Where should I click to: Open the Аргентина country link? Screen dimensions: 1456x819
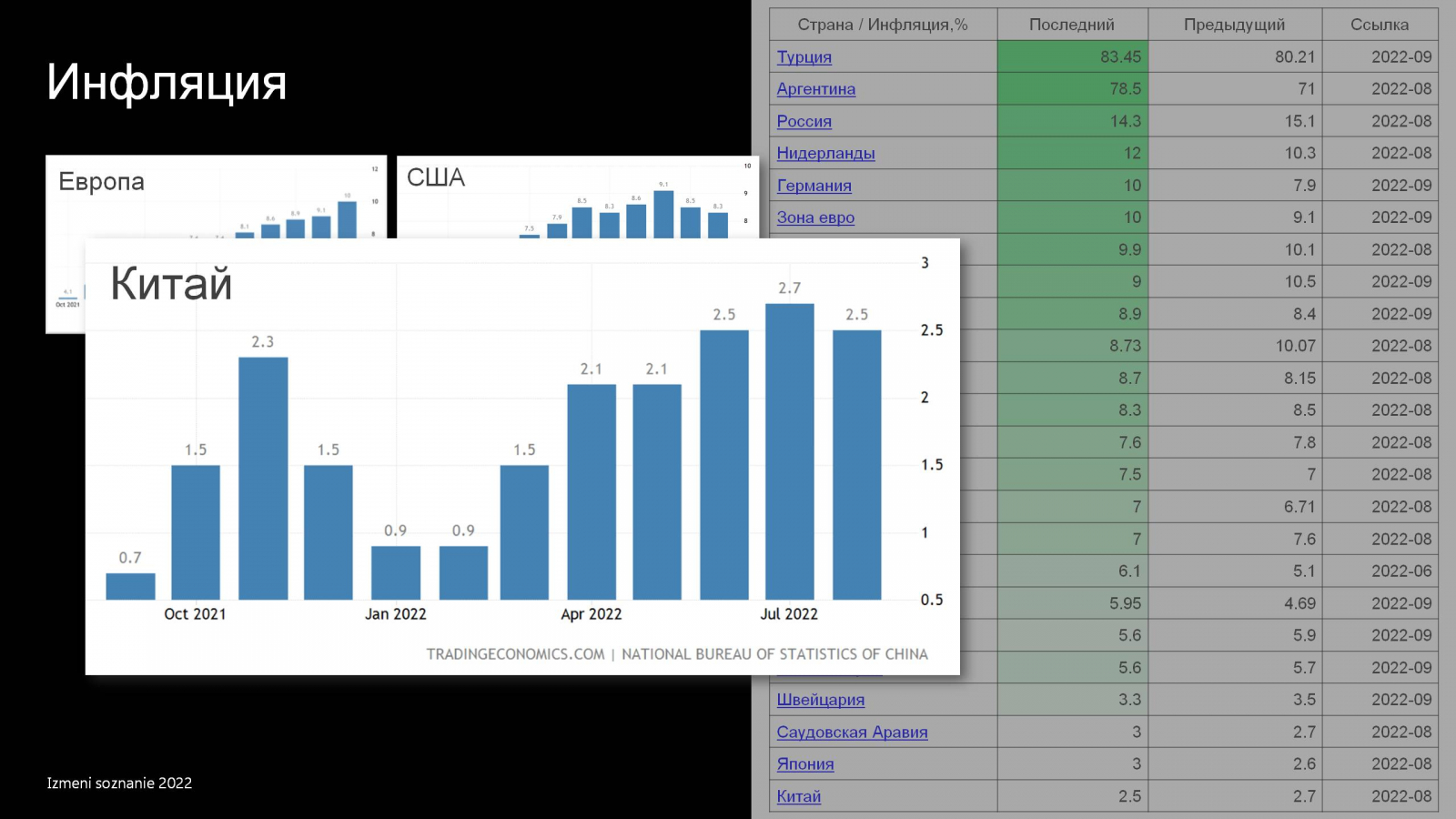815,89
